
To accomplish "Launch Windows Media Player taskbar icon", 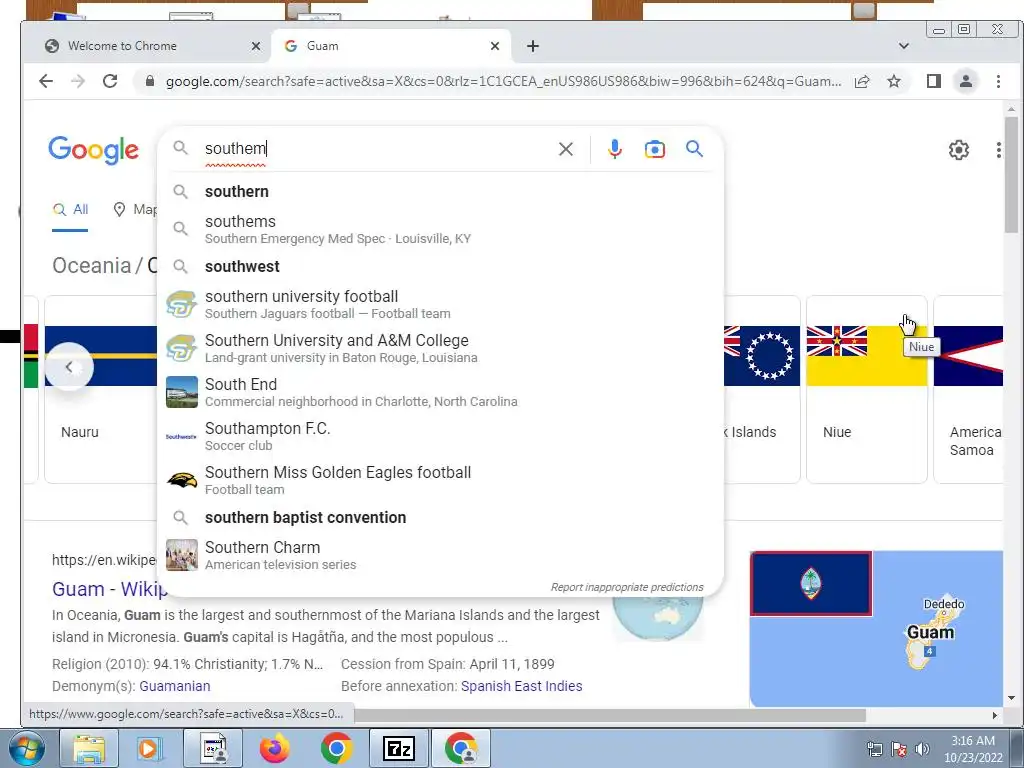I will [x=150, y=748].
